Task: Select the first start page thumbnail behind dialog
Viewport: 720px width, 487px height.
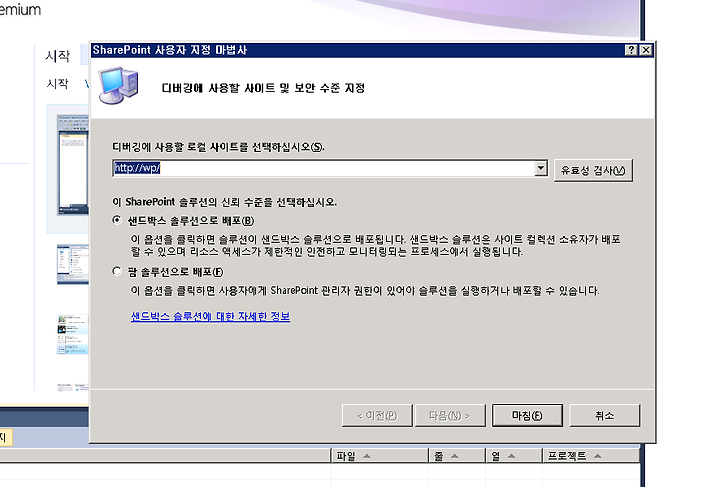Action: (x=73, y=165)
